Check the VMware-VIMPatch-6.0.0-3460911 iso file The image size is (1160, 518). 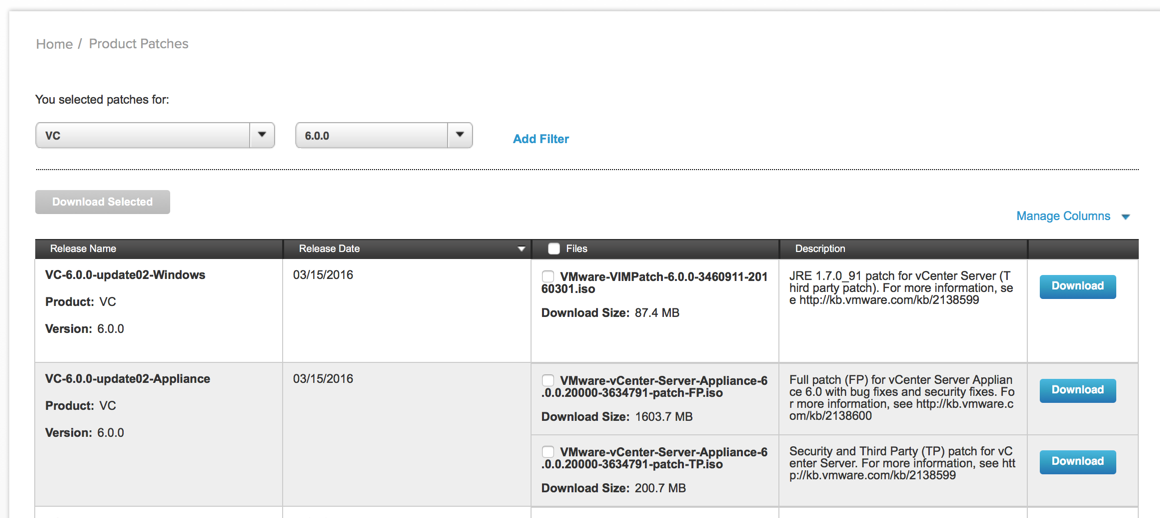(x=548, y=276)
